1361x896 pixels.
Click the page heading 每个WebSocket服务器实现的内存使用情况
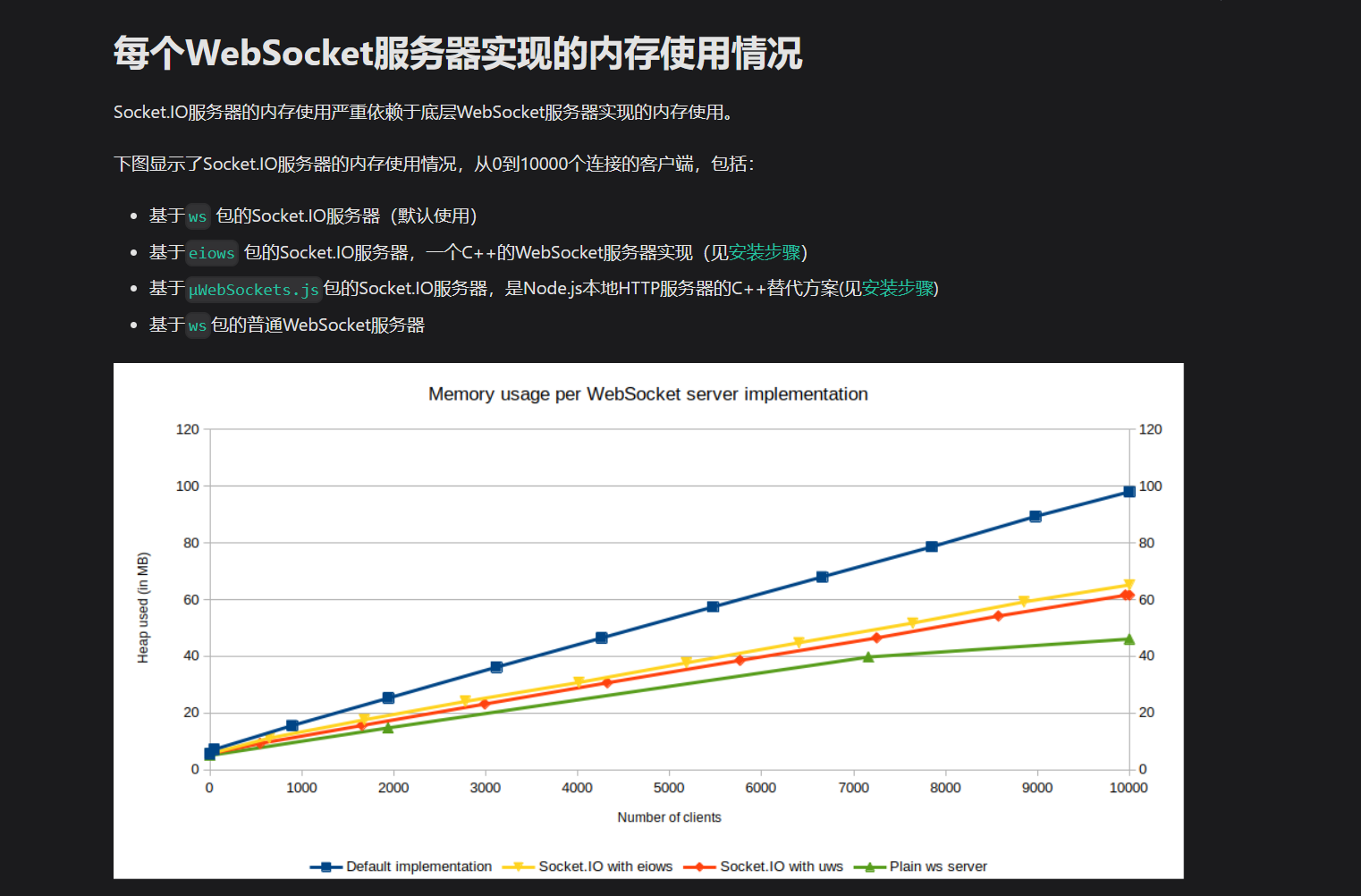[458, 54]
